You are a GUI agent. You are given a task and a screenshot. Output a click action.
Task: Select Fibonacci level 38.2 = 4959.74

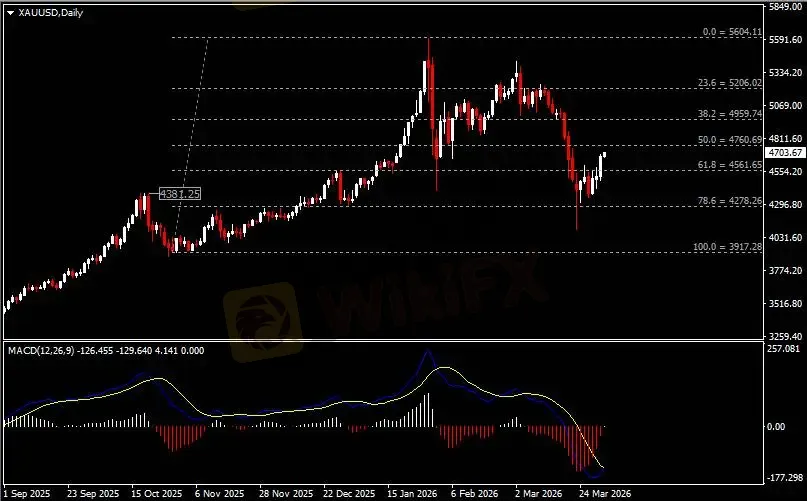(x=730, y=114)
